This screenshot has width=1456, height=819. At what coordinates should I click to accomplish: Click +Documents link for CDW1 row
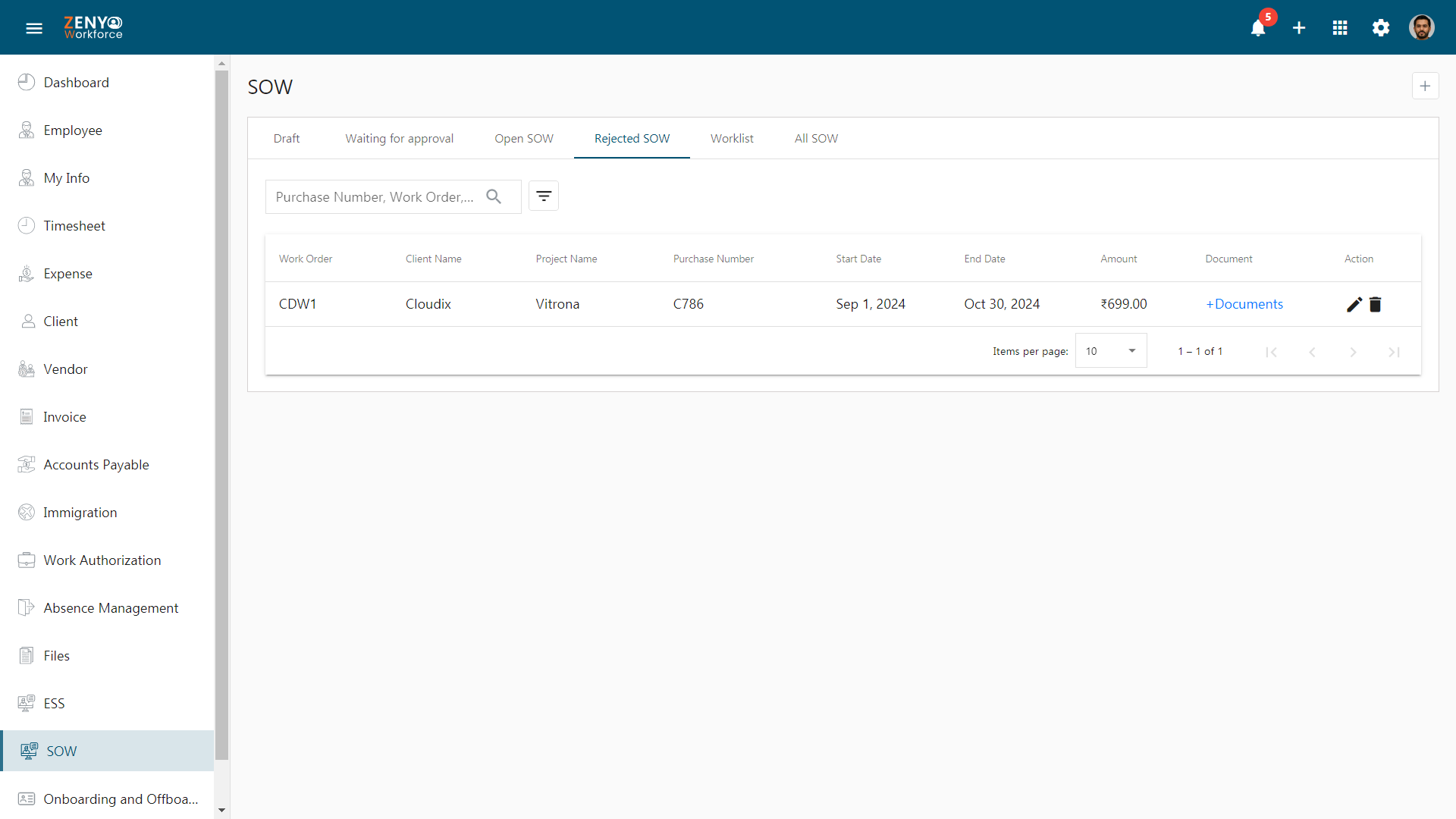tap(1244, 303)
